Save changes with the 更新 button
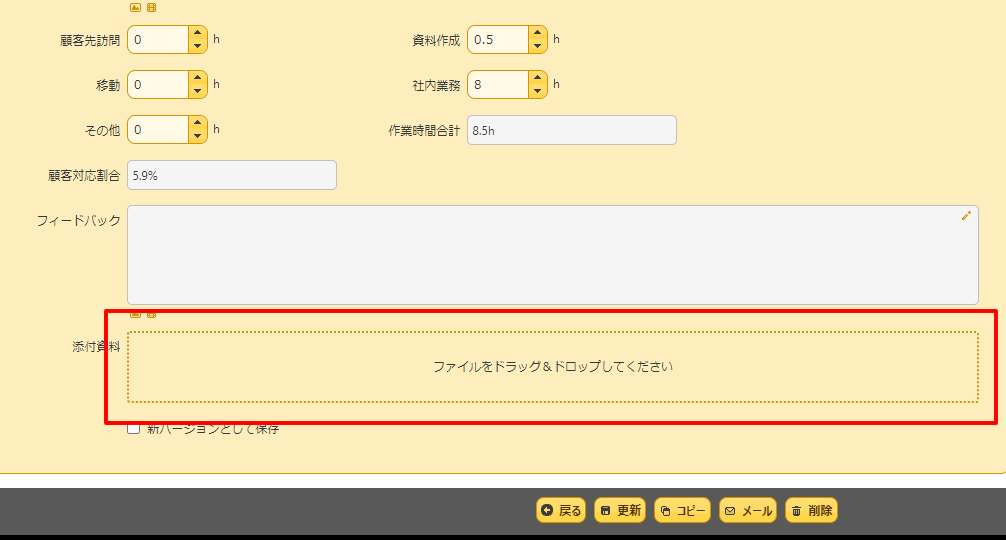This screenshot has height=540, width=1006. pyautogui.click(x=620, y=510)
